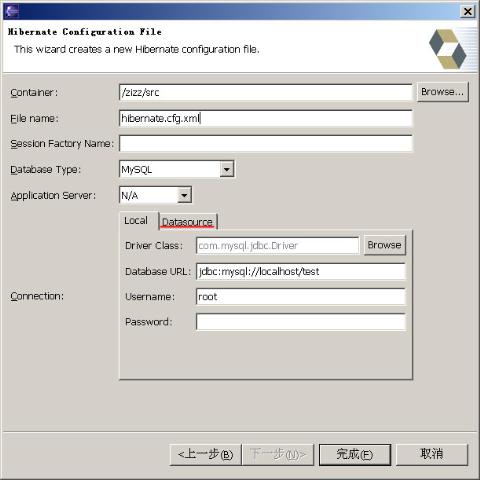Image resolution: width=480 pixels, height=480 pixels.
Task: Focus the File name field
Action: (x=266, y=118)
